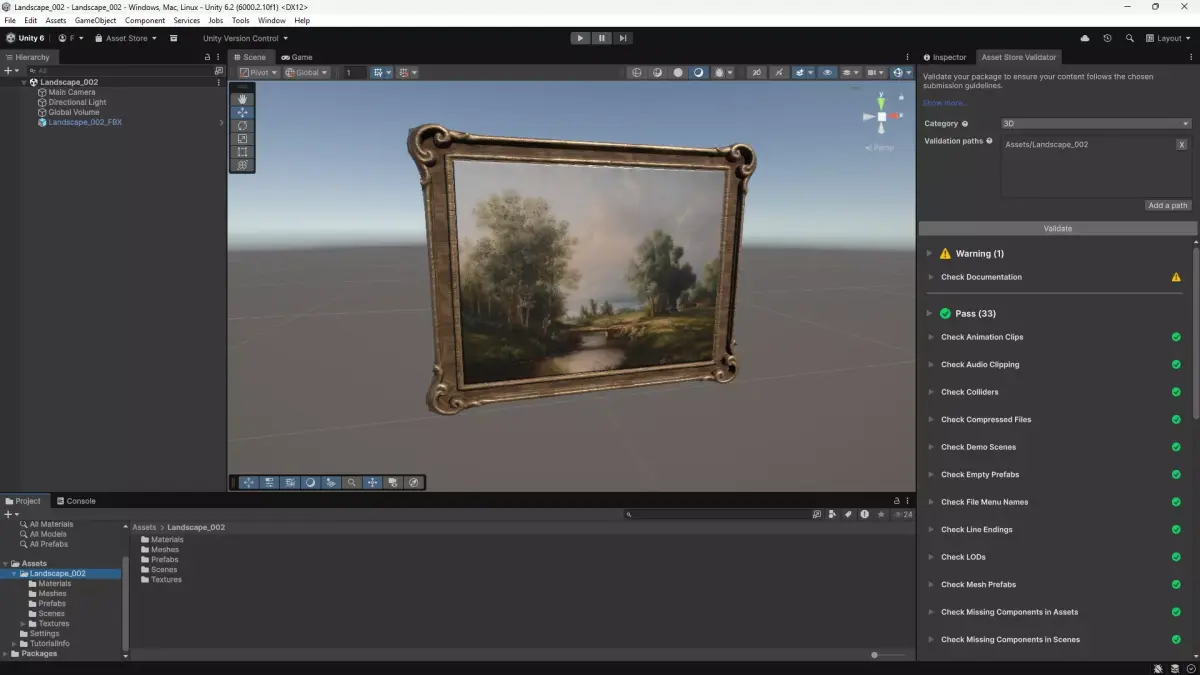This screenshot has height=675, width=1200.
Task: Remove Assets/Landscape_002 path with X
Action: (1181, 145)
